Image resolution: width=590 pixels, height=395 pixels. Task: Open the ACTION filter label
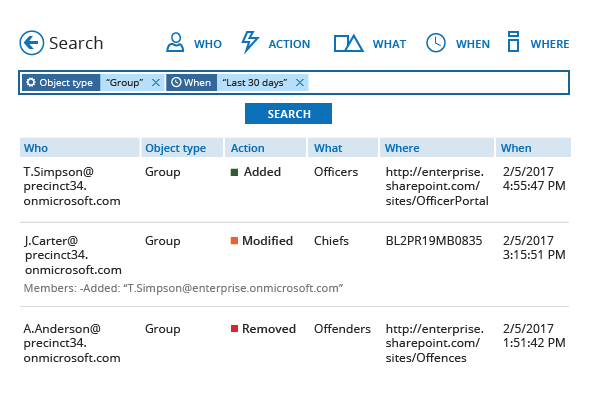point(289,44)
